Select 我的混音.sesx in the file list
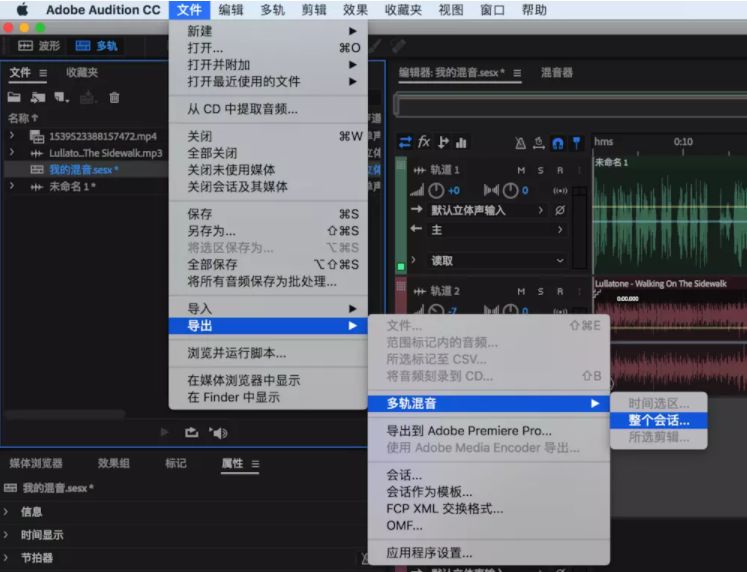 84,170
